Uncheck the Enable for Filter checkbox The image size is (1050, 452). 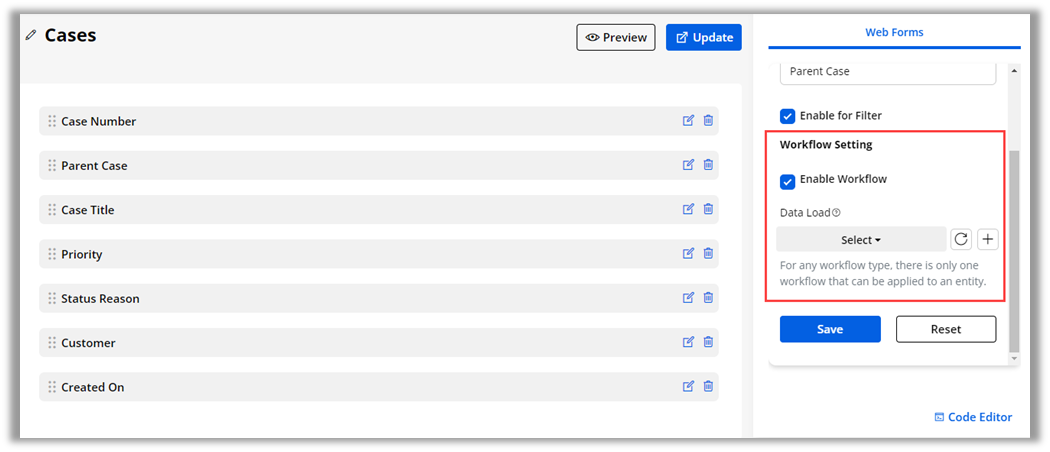click(x=788, y=116)
